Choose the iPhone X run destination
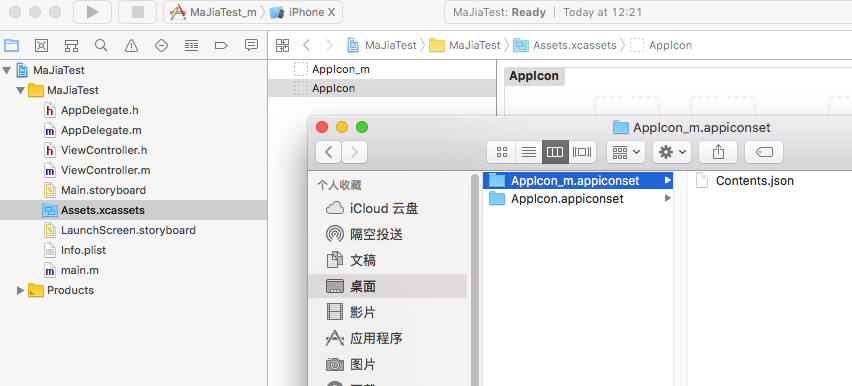Screen dimensions: 852x386 303,13
